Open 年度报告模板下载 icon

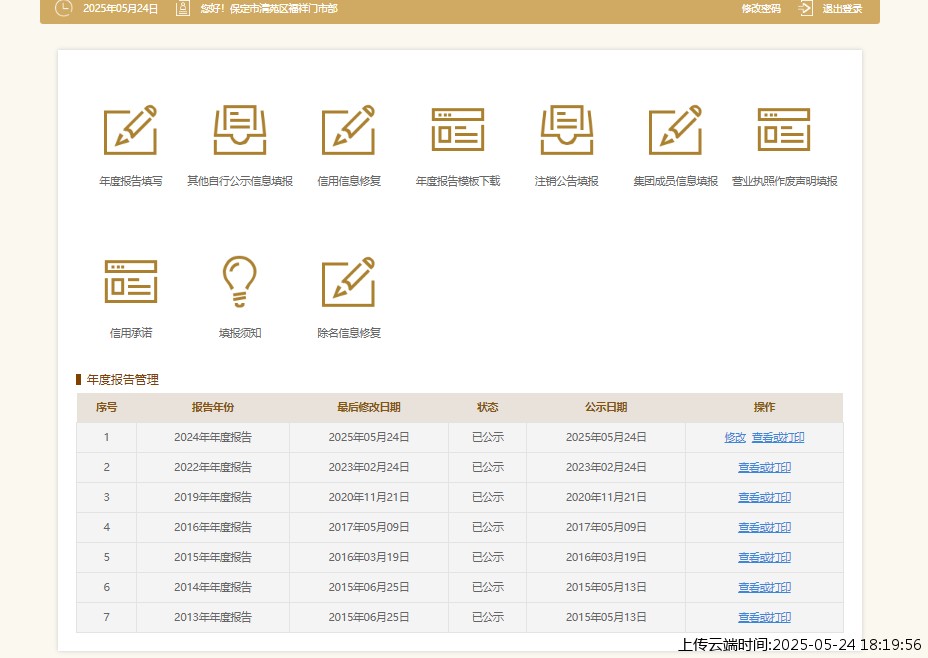point(457,130)
